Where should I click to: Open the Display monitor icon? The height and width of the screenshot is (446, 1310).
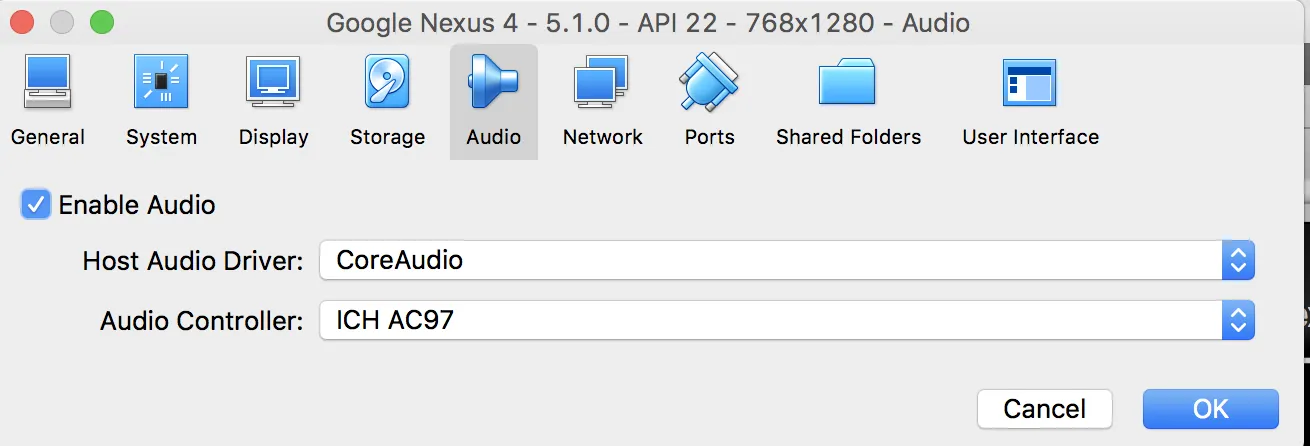273,82
